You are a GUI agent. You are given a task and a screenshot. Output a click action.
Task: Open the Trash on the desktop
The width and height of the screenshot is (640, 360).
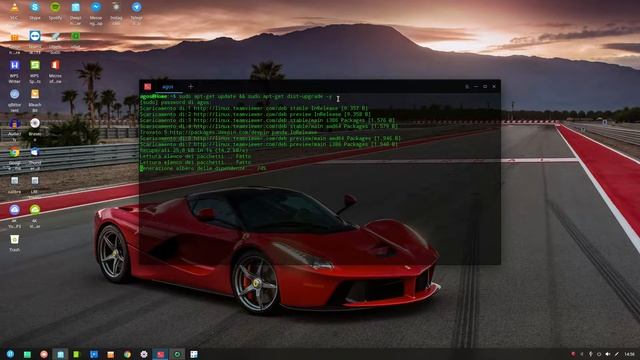(x=14, y=239)
